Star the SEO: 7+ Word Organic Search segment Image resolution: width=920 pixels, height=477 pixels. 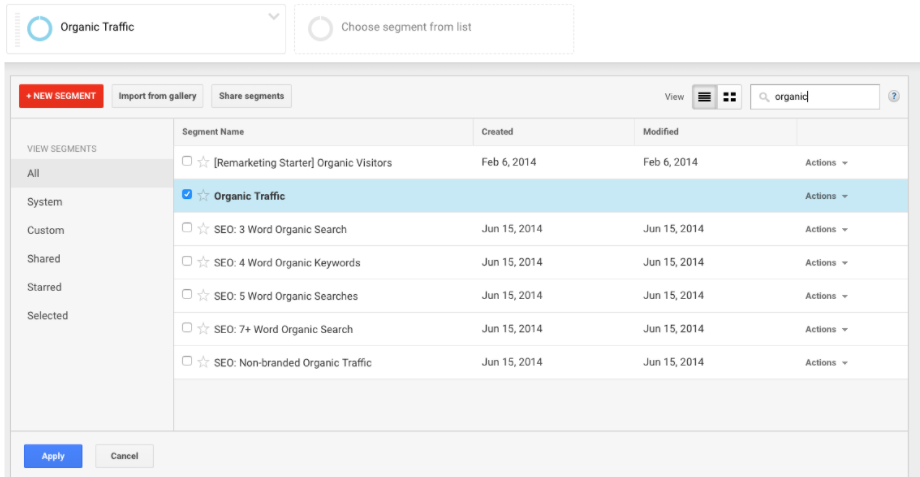click(203, 329)
